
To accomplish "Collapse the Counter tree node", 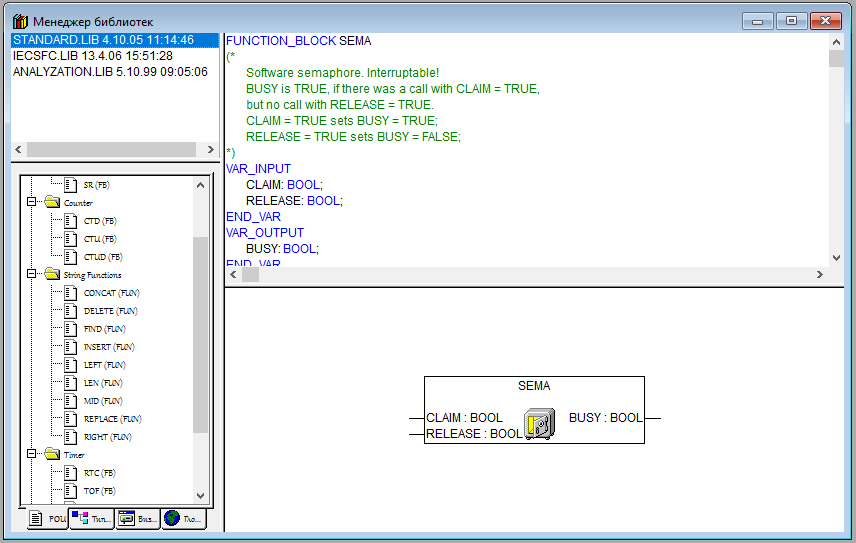I will coord(32,203).
